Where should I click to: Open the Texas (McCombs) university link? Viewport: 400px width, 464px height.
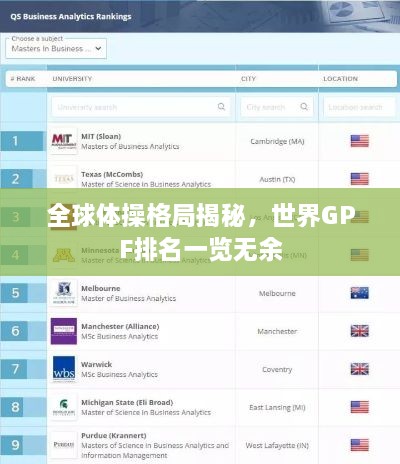112,174
